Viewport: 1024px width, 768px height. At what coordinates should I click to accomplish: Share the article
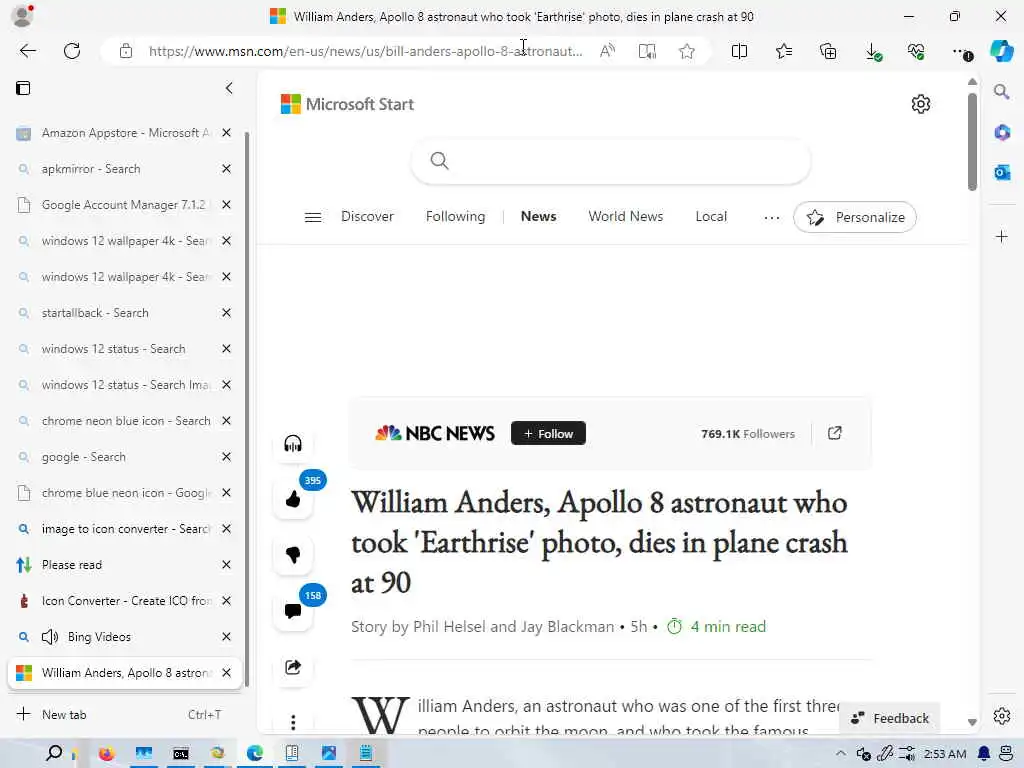pyautogui.click(x=293, y=667)
